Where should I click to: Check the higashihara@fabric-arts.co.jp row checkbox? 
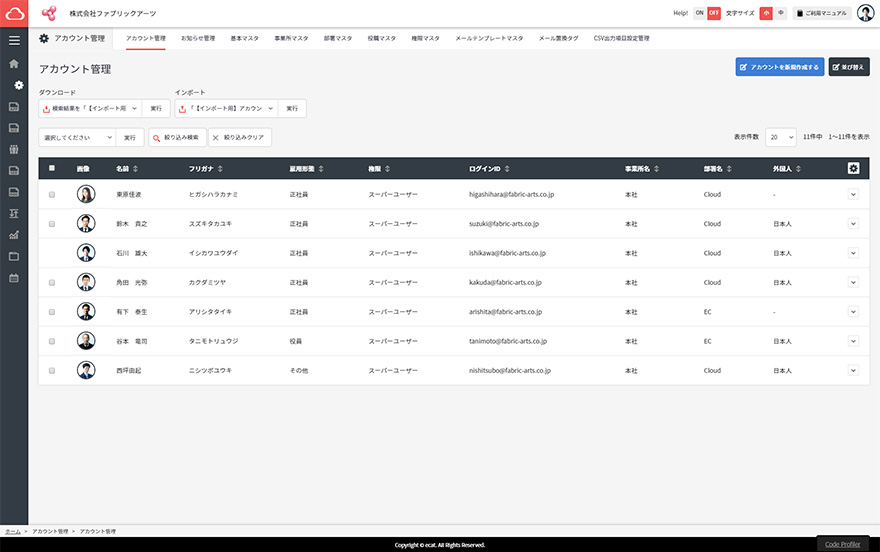tap(52, 195)
